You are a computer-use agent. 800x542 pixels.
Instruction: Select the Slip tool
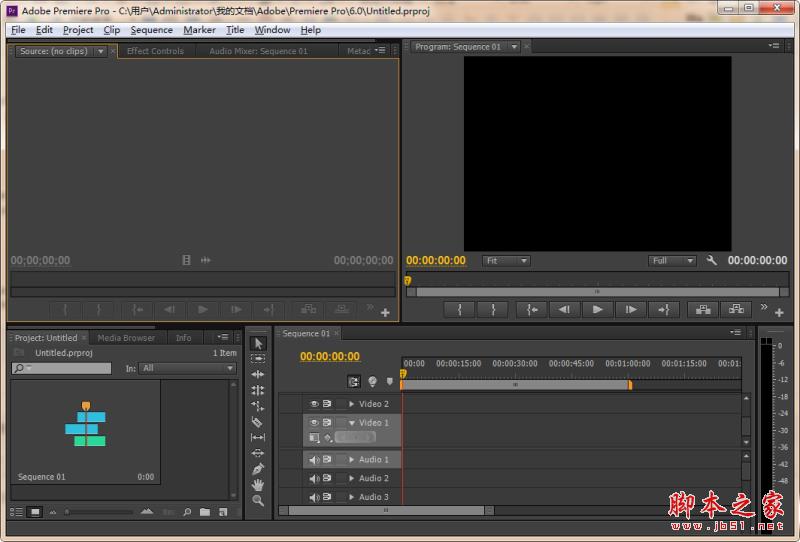tap(258, 437)
